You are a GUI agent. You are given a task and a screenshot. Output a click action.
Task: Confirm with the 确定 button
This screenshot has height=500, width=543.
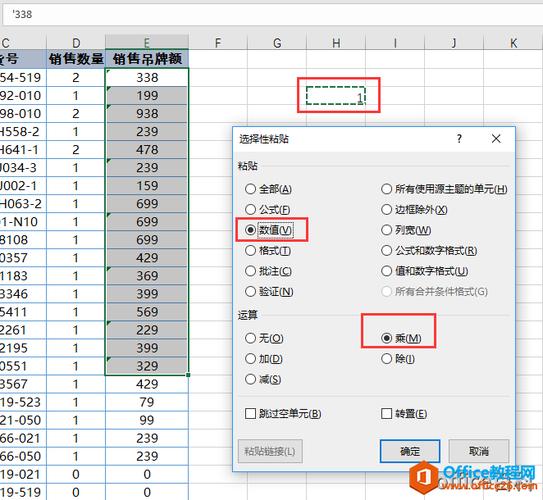tap(410, 451)
